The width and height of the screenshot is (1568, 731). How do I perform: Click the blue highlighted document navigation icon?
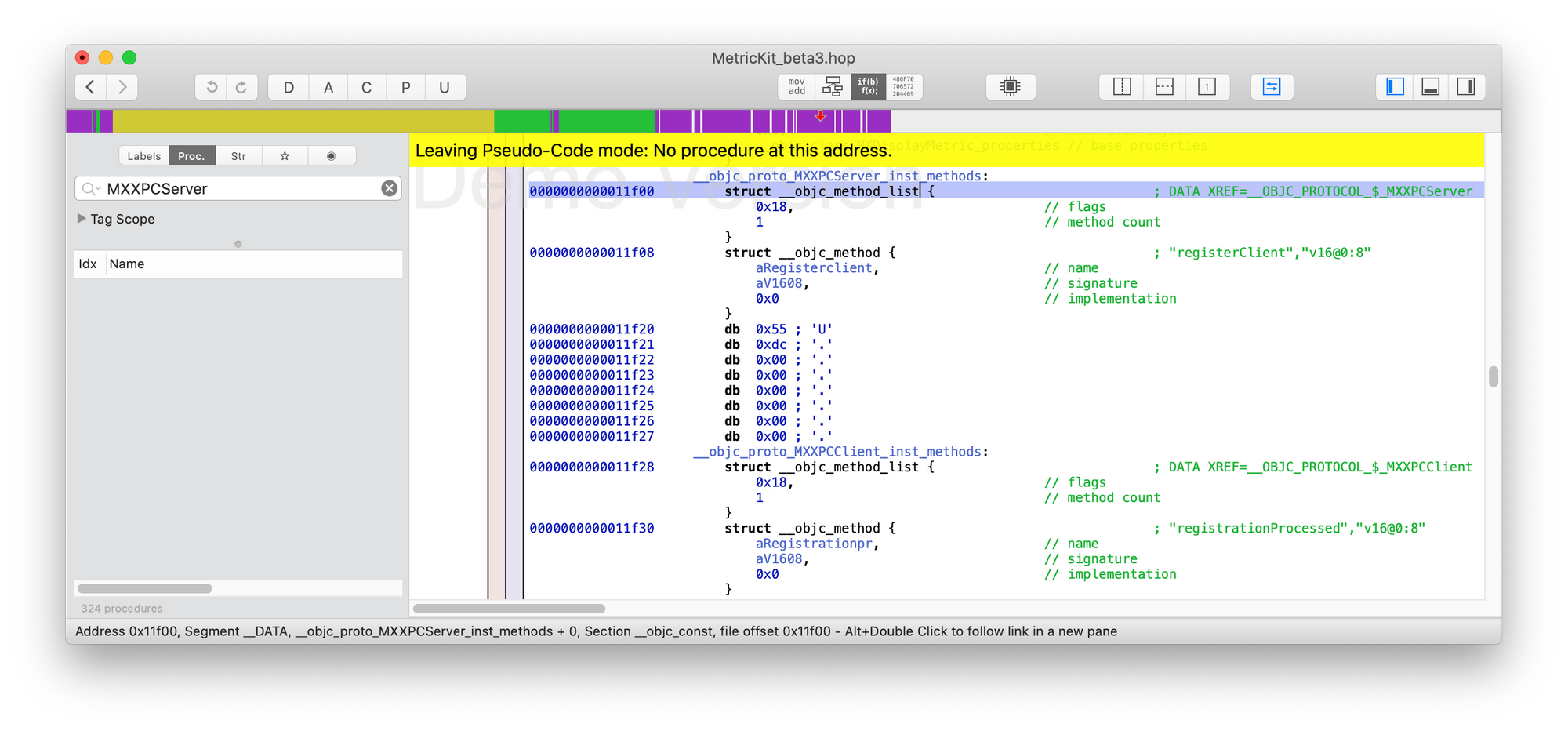1272,86
